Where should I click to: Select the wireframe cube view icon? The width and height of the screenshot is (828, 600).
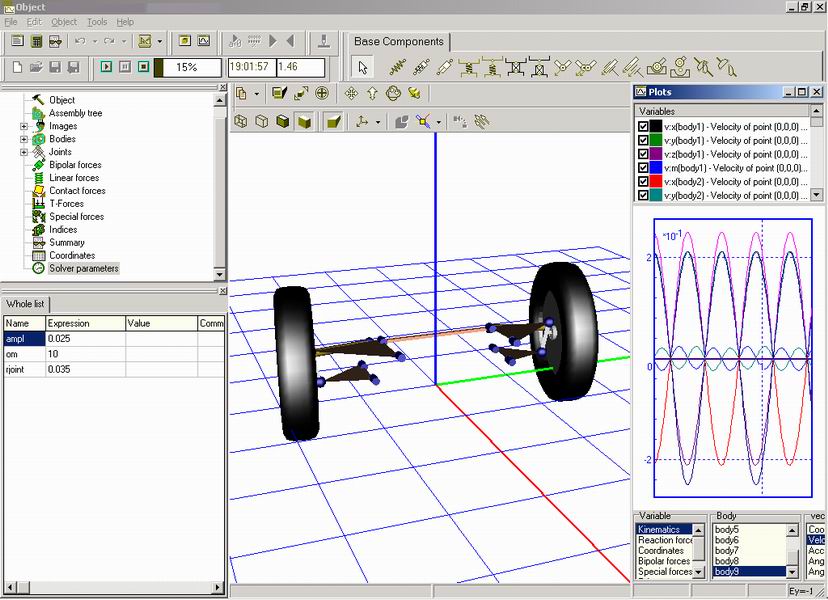241,122
